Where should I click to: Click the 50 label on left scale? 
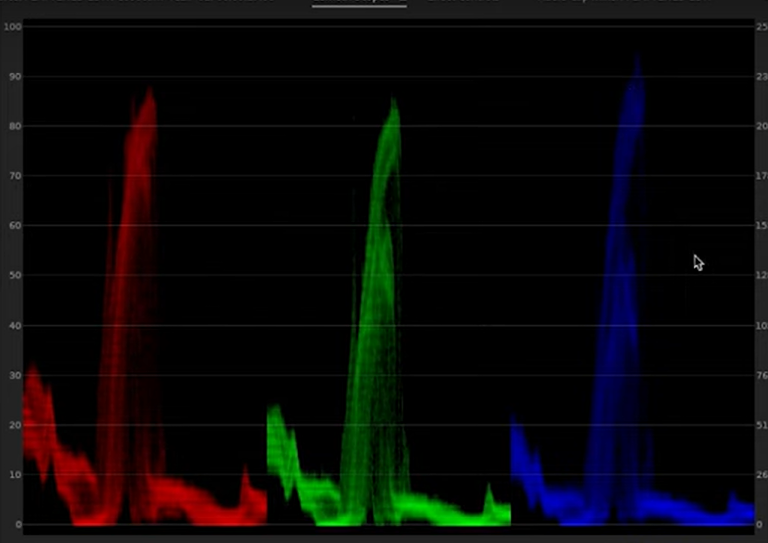14,276
